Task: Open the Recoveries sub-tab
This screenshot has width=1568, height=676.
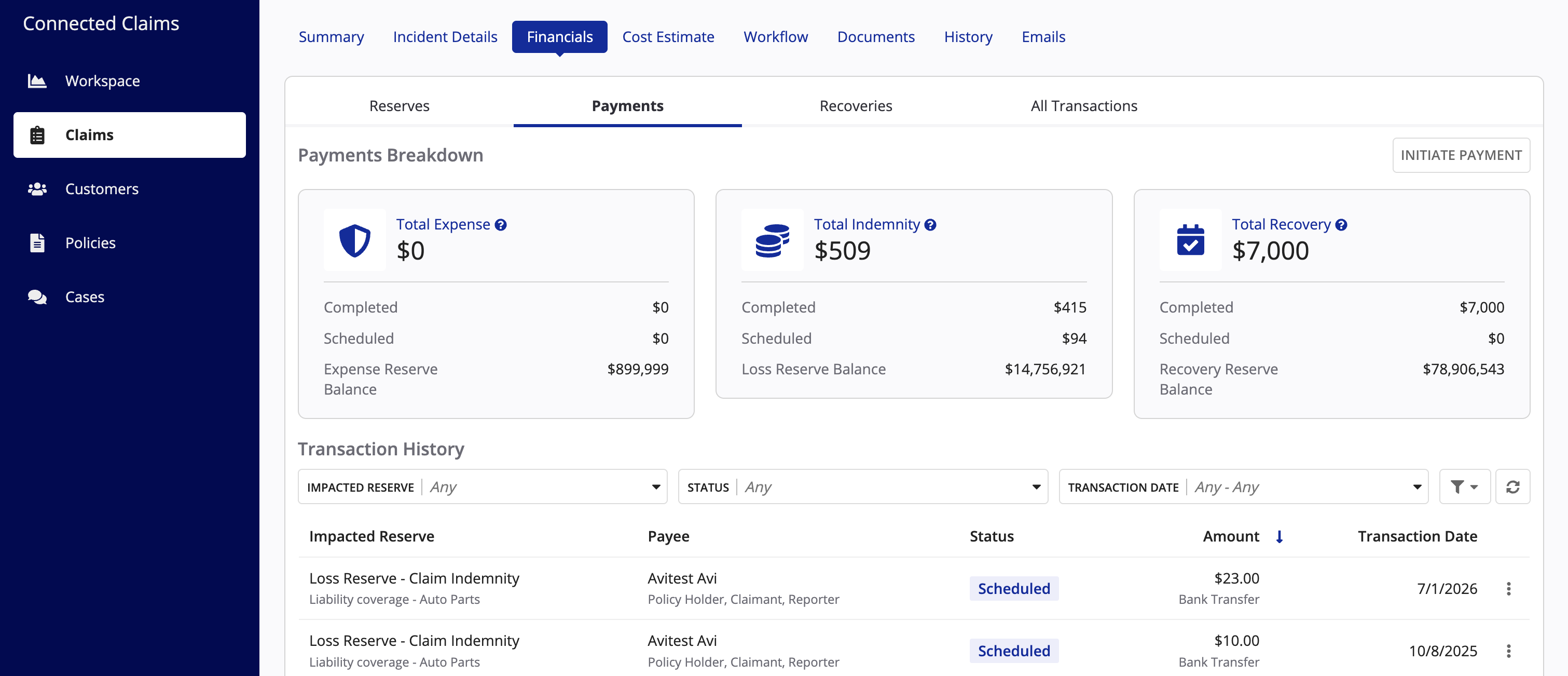Action: tap(856, 106)
